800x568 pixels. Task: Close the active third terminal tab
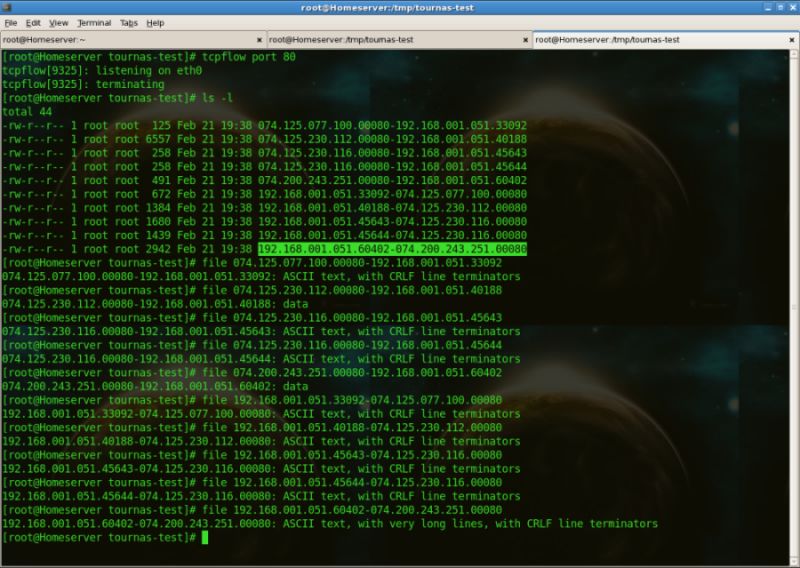coord(792,40)
